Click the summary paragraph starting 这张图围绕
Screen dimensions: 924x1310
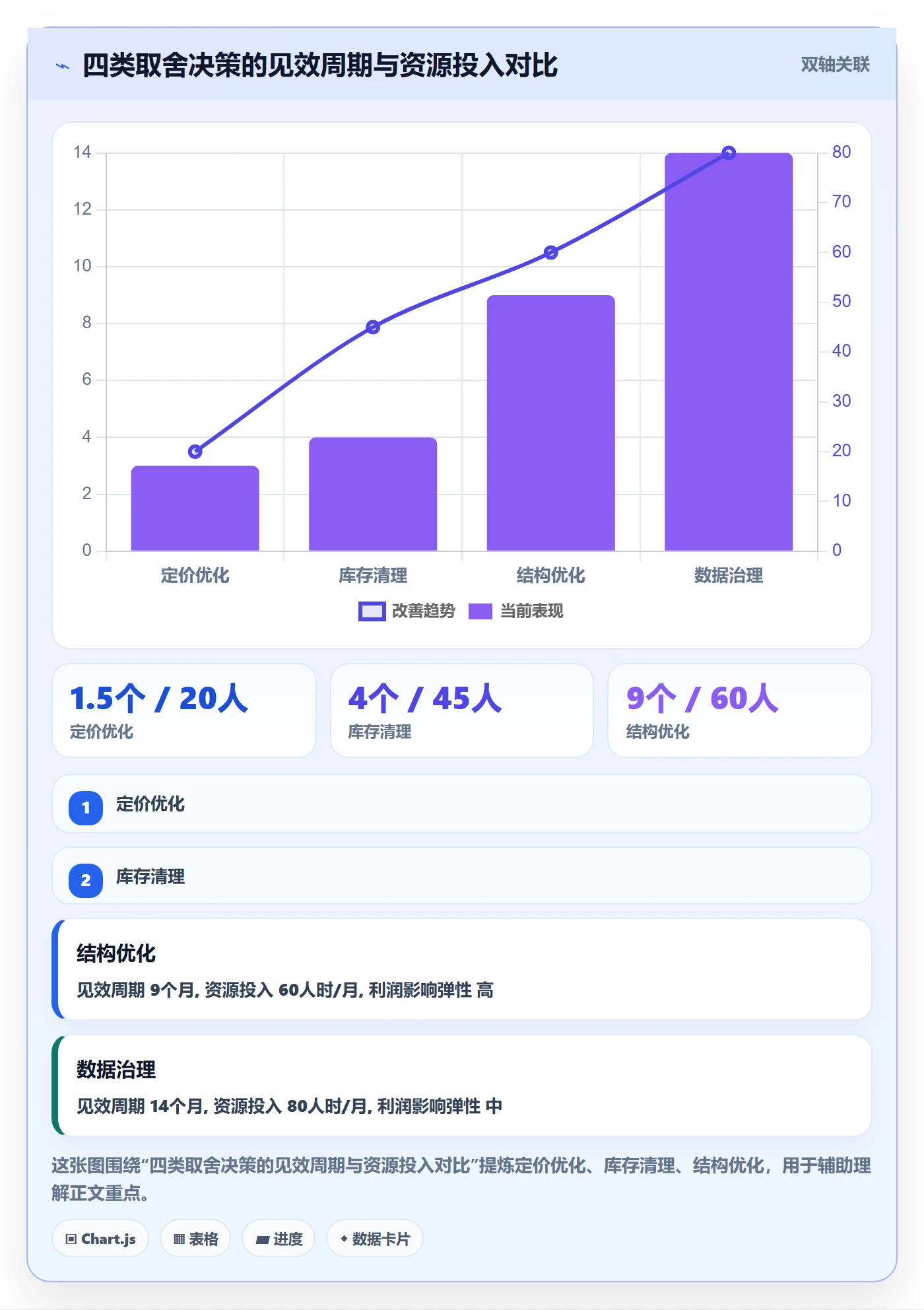tap(461, 1179)
